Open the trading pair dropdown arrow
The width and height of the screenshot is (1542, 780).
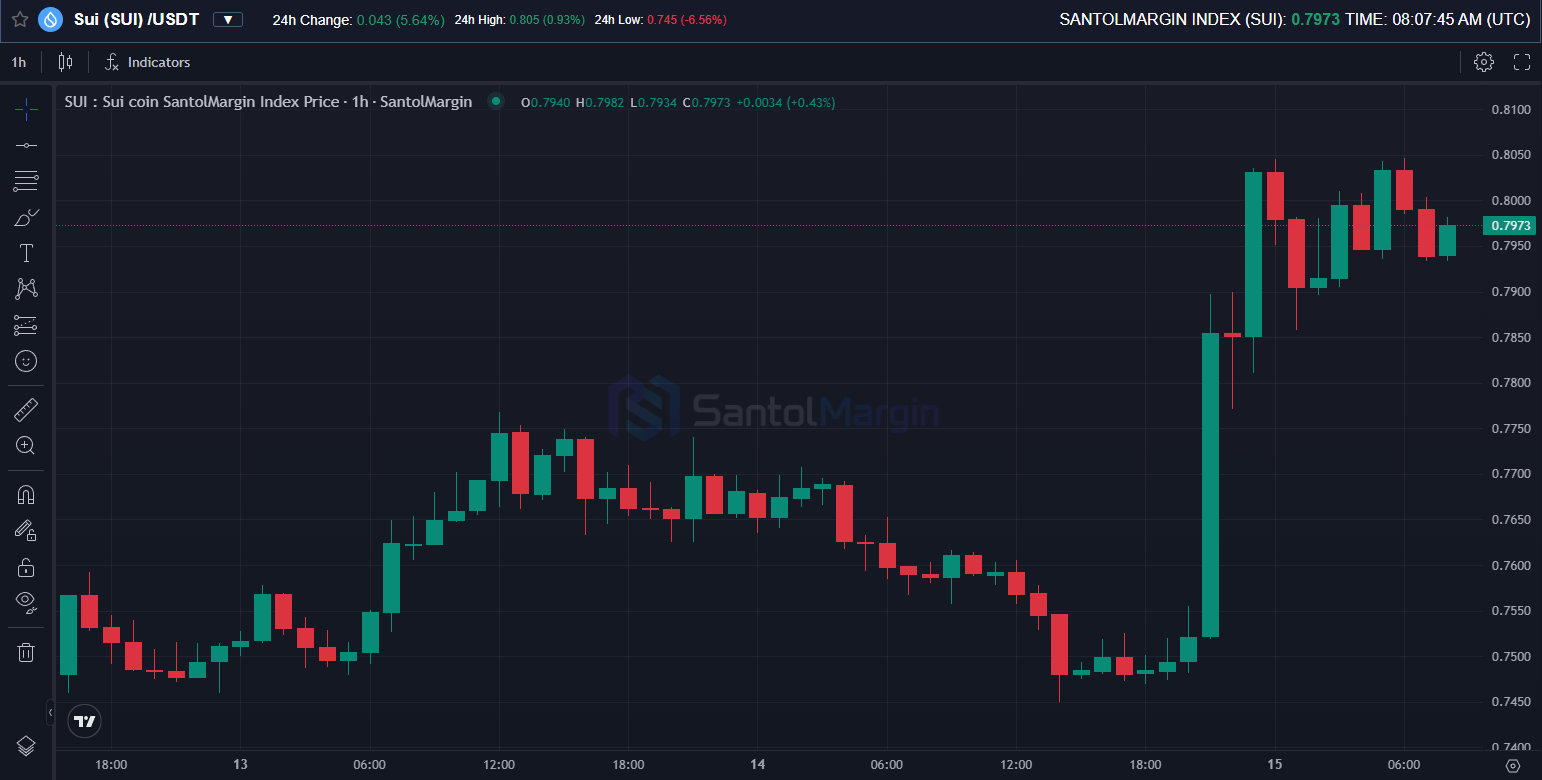coord(228,19)
